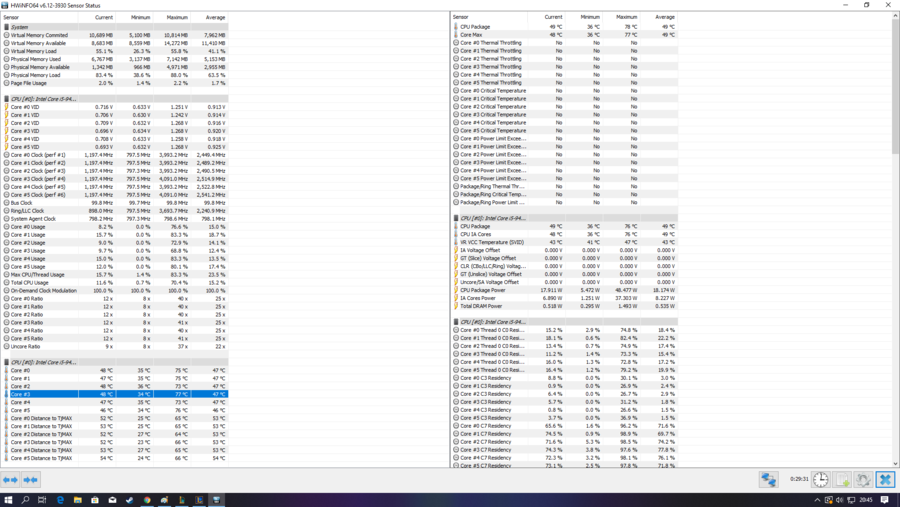The height and width of the screenshot is (507, 900).
Task: Select the VR VCC Temperature (SVID) row
Action: 565,242
